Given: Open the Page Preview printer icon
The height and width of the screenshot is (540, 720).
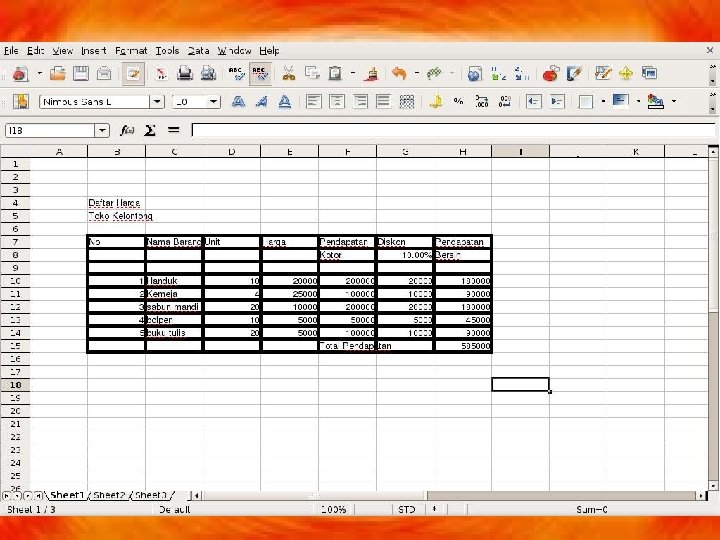Looking at the screenshot, I should coord(208,73).
